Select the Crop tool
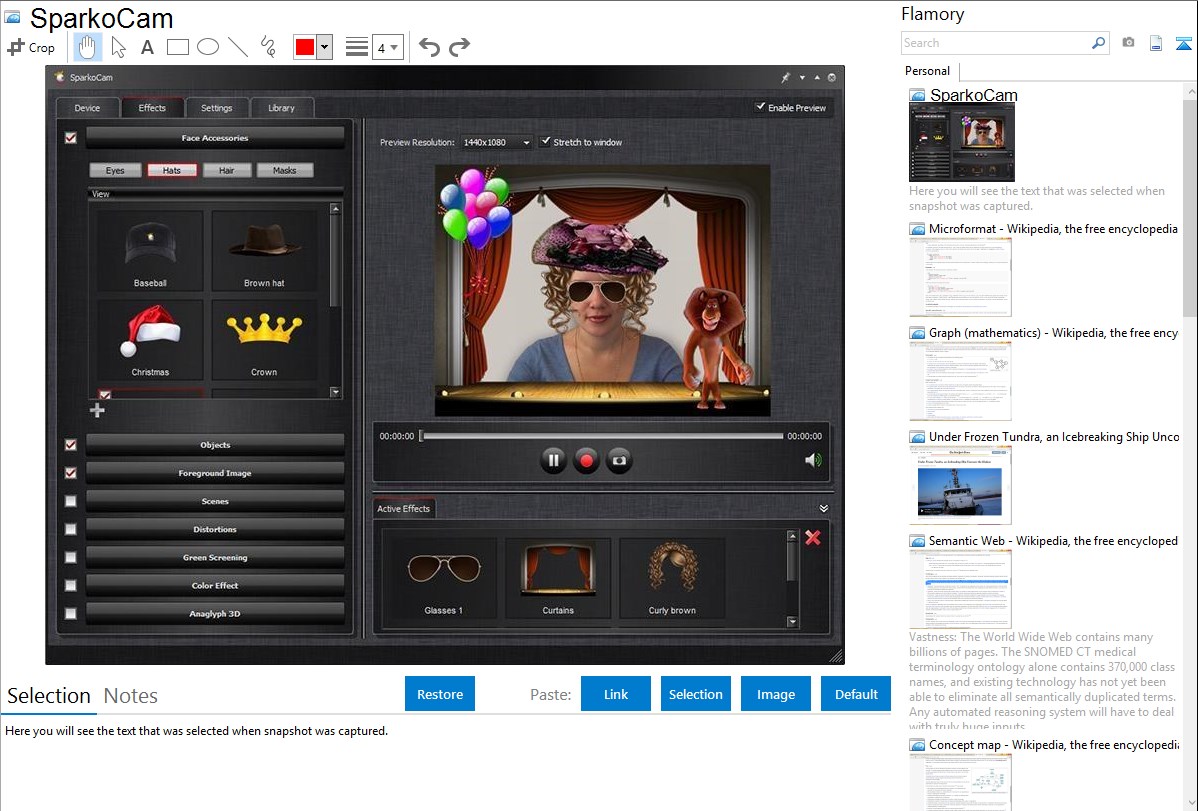Screen dimensions: 1198x811 31,47
